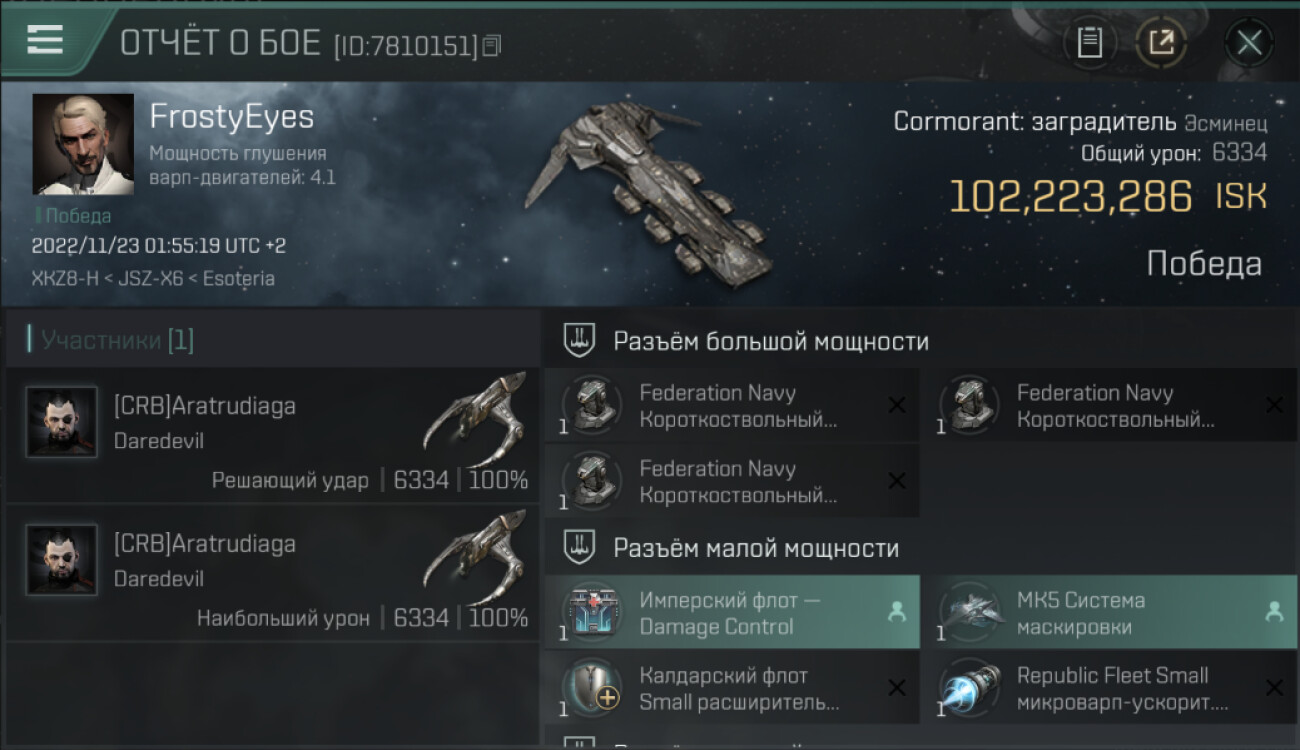Viewport: 1300px width, 750px height.
Task: Select Имперский флот Damage Control module
Action: [732, 612]
